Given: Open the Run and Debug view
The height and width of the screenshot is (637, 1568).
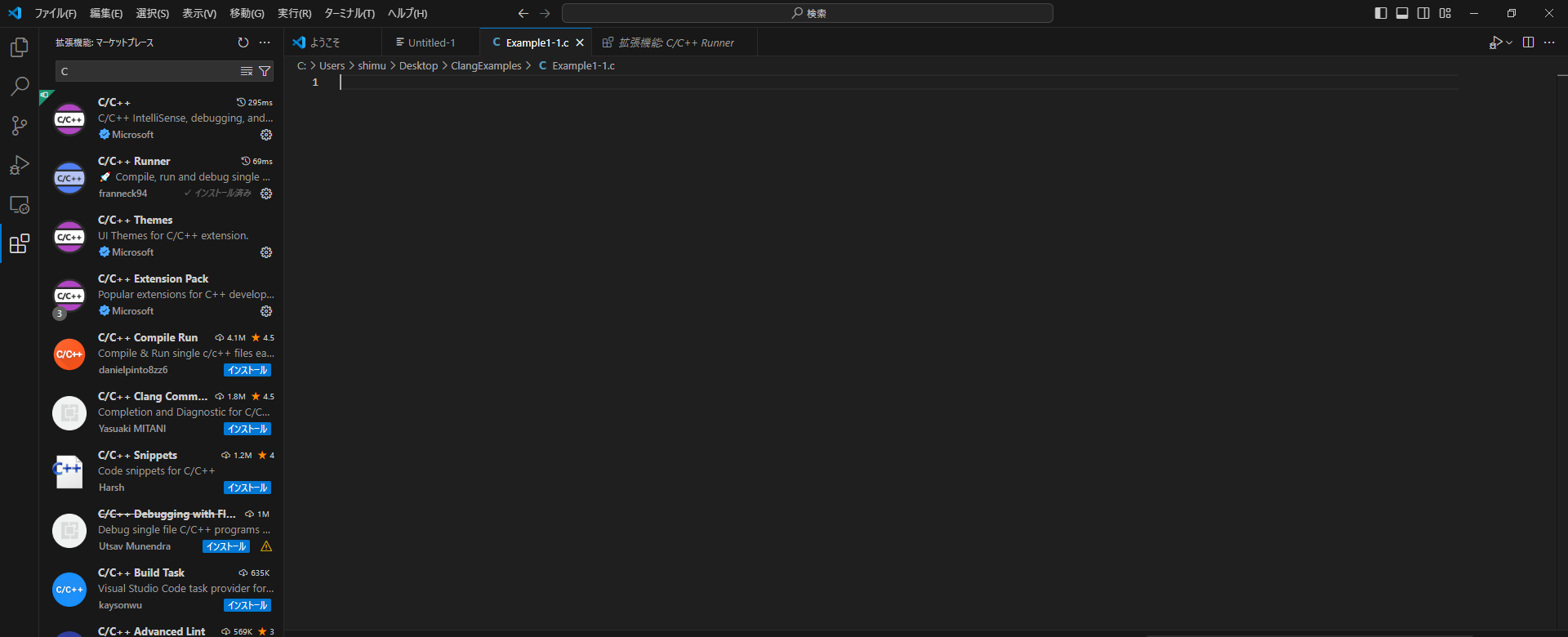Looking at the screenshot, I should point(20,165).
